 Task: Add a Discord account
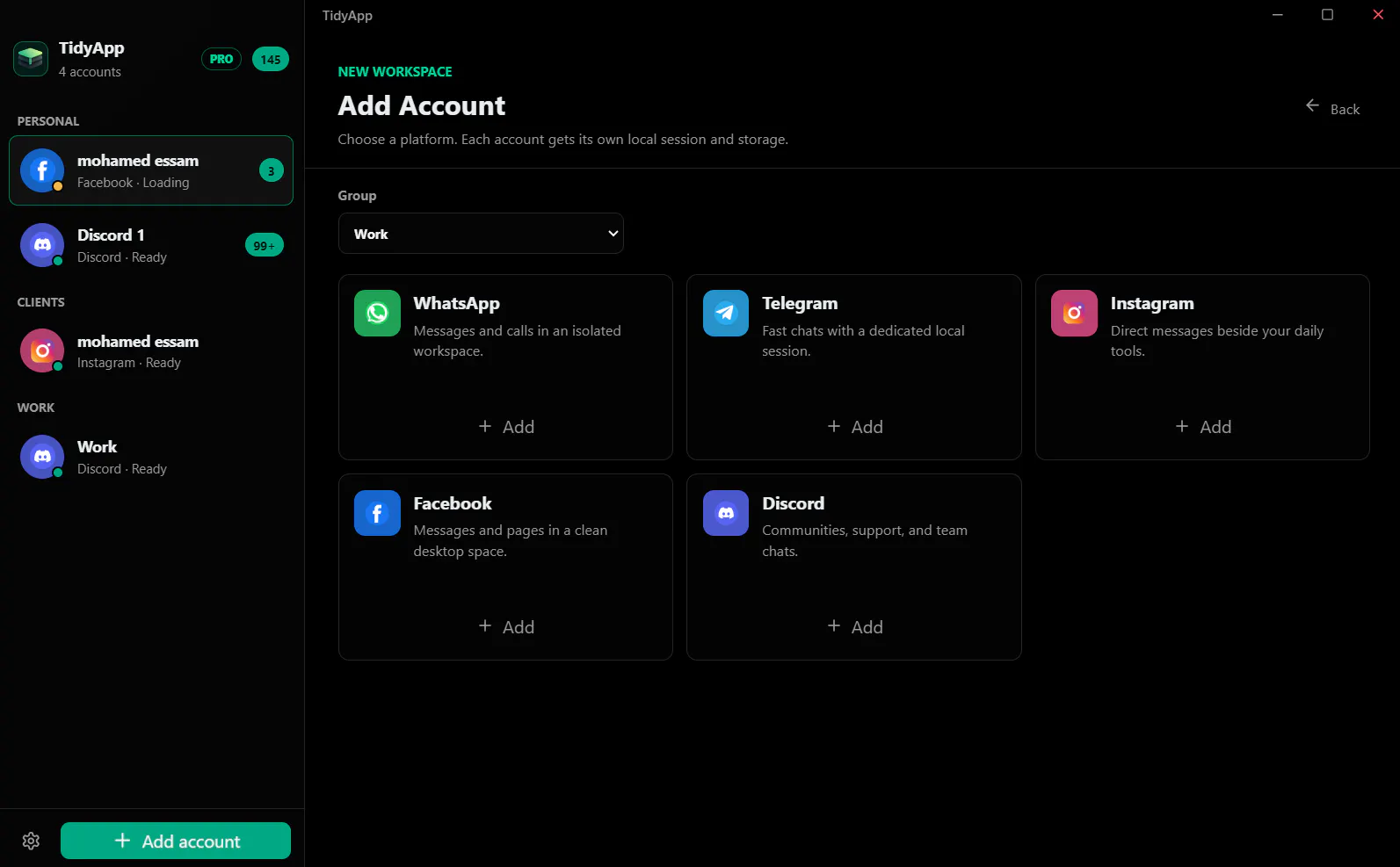[x=855, y=627]
